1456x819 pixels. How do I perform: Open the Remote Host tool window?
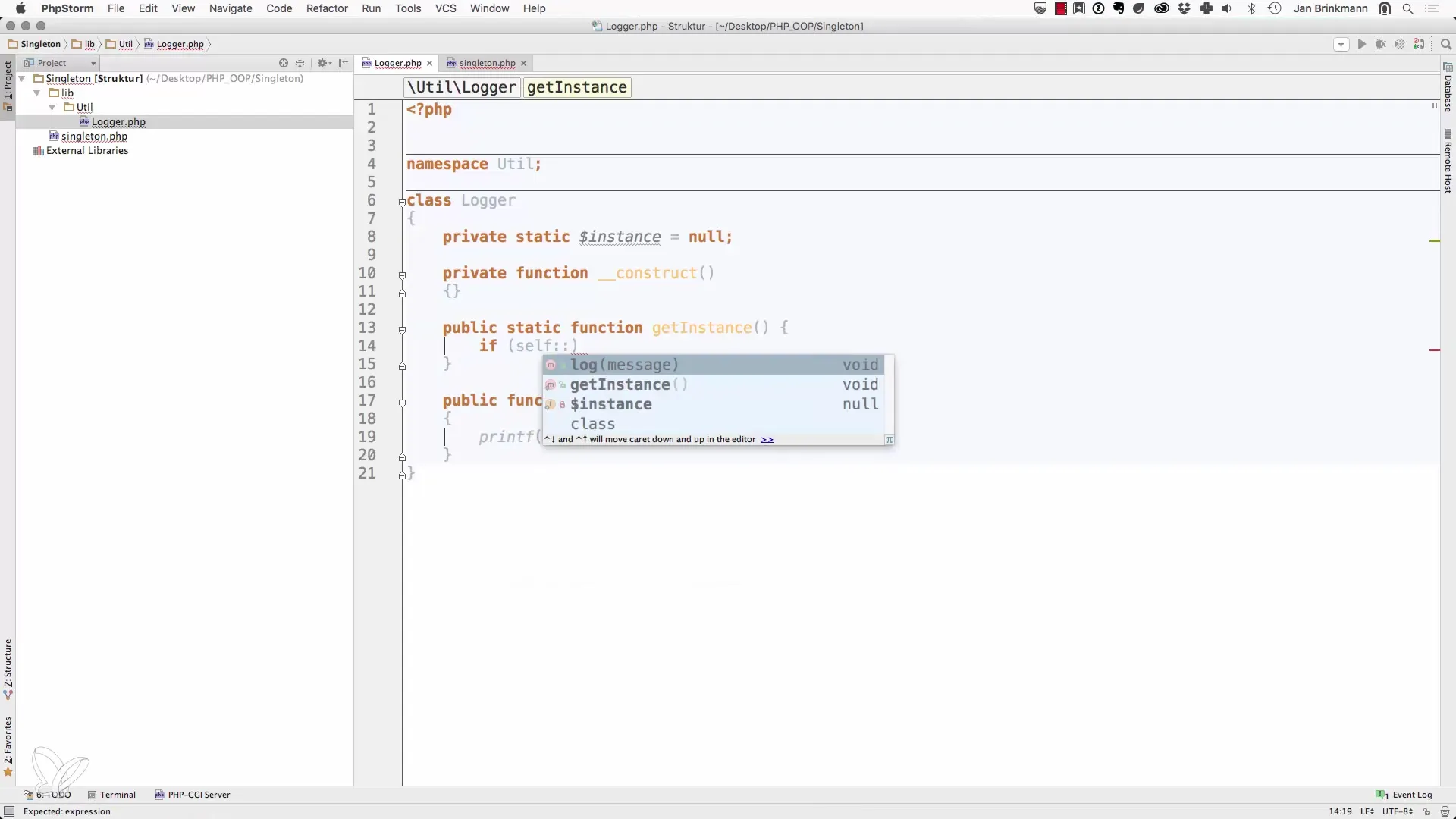pos(1448,161)
